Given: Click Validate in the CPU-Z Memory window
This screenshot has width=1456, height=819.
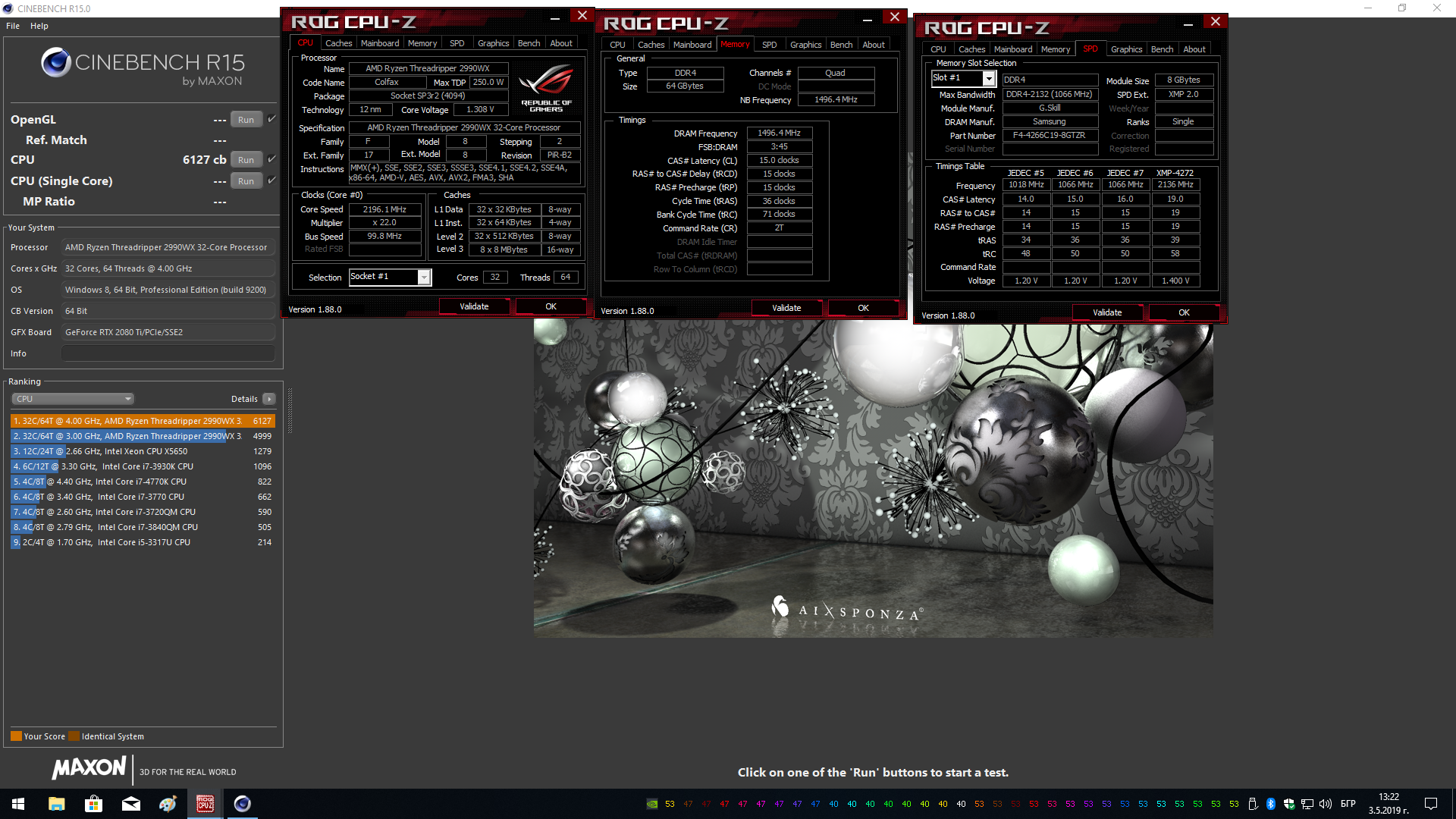Looking at the screenshot, I should coord(786,308).
